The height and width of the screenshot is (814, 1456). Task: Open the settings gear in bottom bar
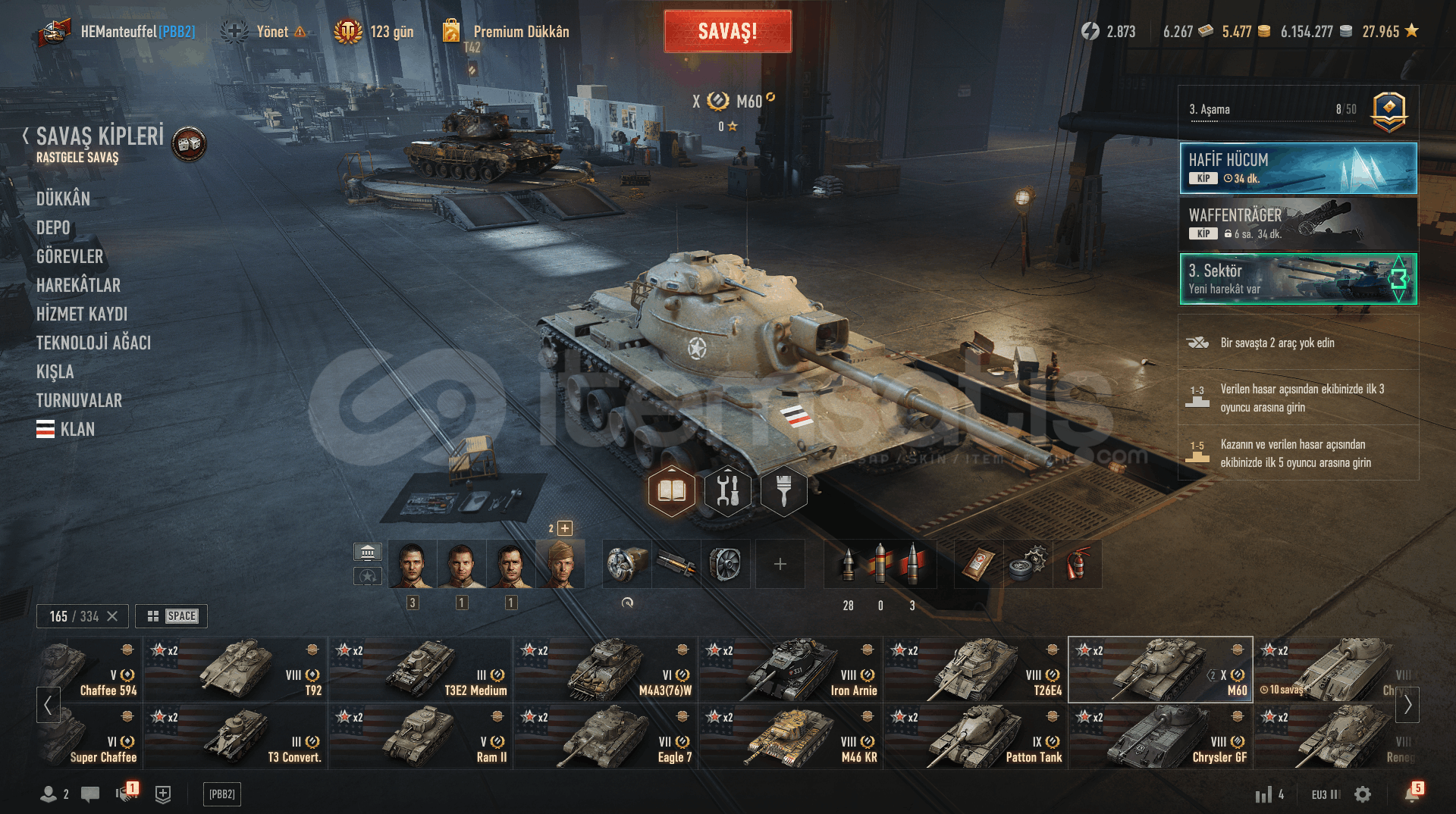pyautogui.click(x=1363, y=794)
